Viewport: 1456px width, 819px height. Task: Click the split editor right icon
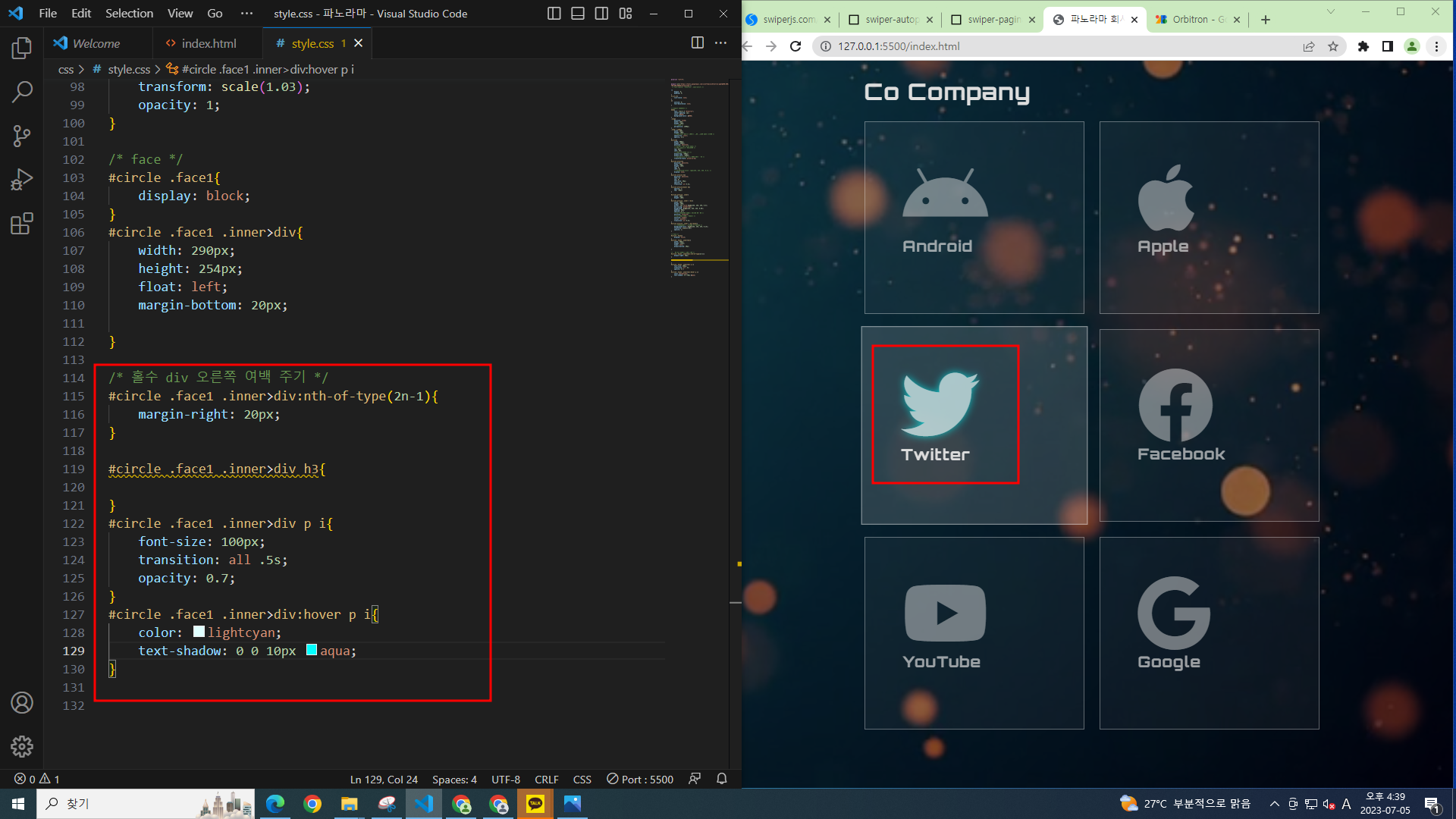[x=697, y=43]
